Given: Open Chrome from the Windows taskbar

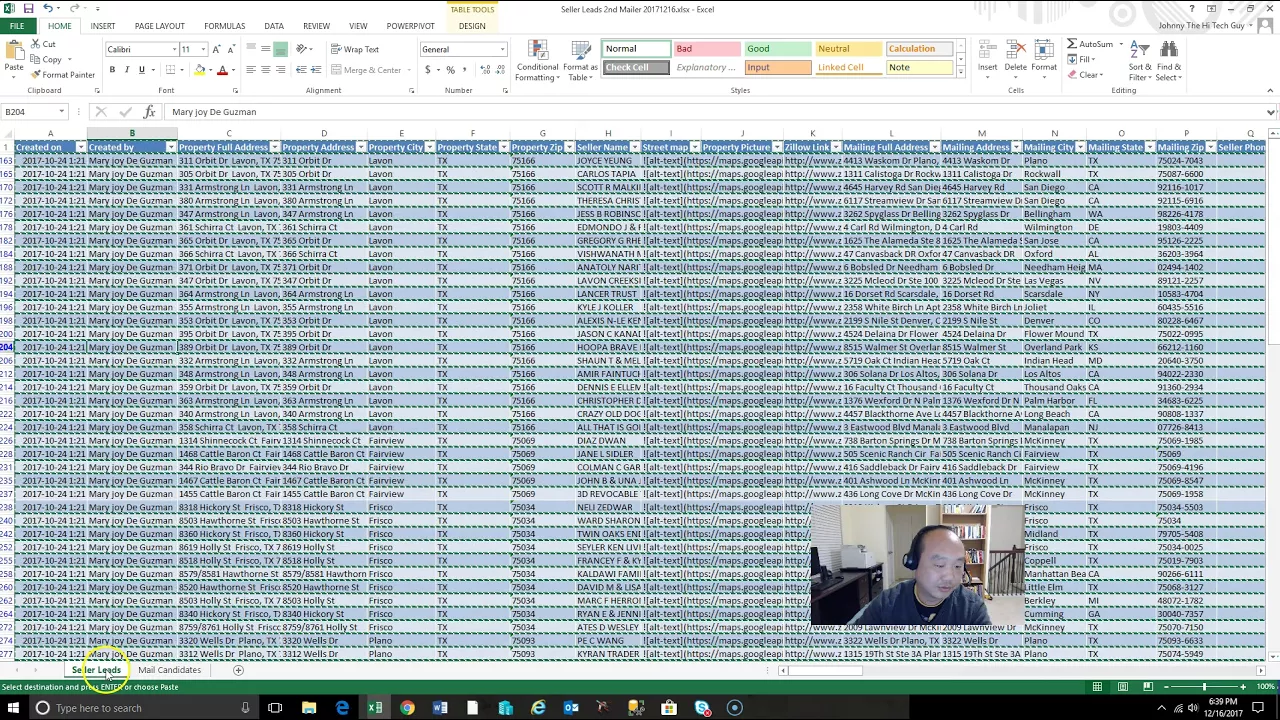Looking at the screenshot, I should click(407, 708).
